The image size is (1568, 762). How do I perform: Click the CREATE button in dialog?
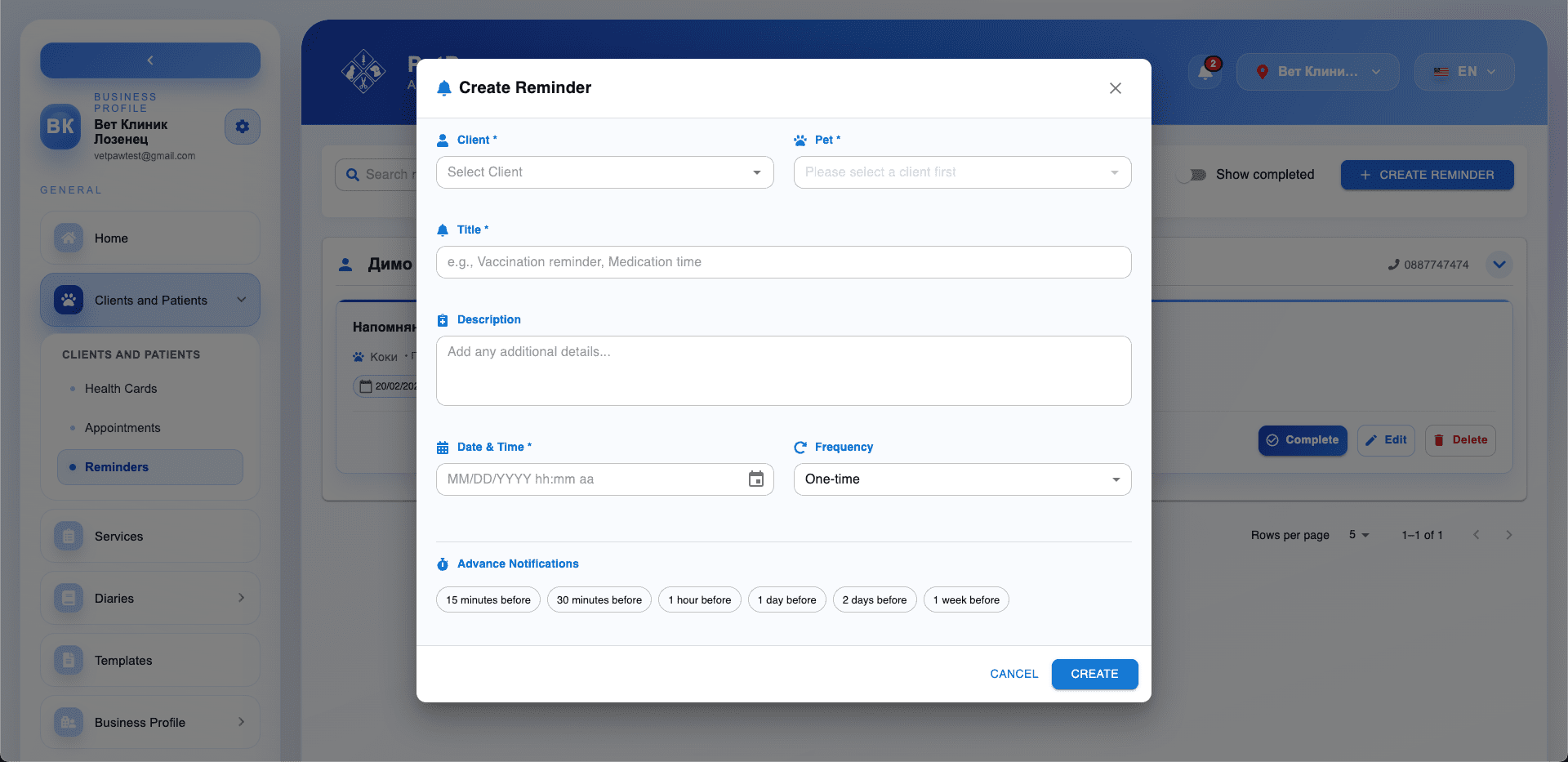point(1094,674)
